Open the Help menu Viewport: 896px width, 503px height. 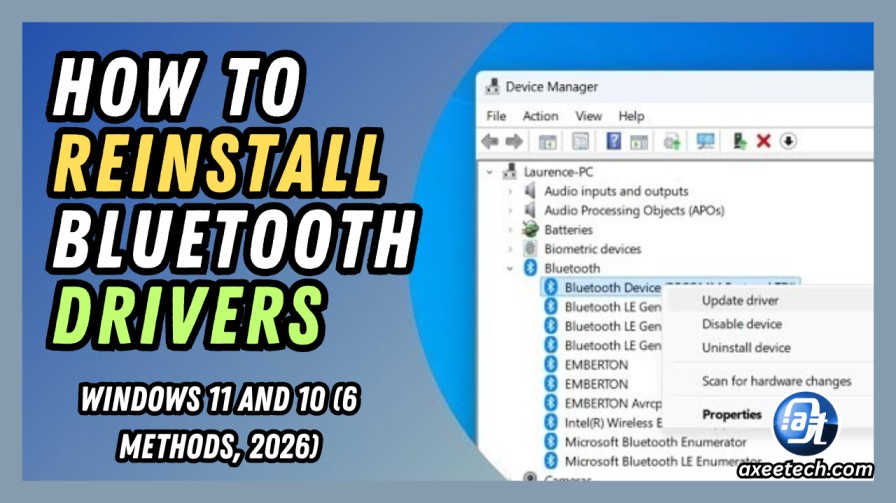tap(631, 116)
